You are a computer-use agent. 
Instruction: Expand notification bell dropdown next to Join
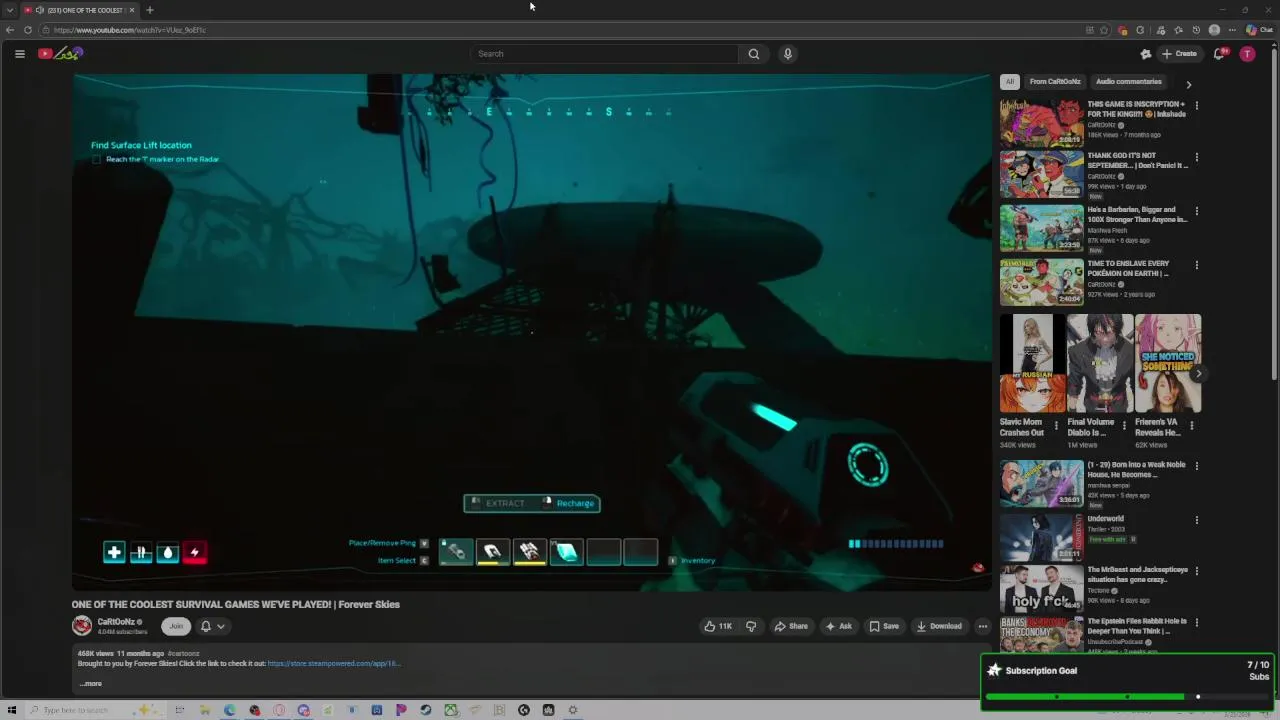point(212,626)
